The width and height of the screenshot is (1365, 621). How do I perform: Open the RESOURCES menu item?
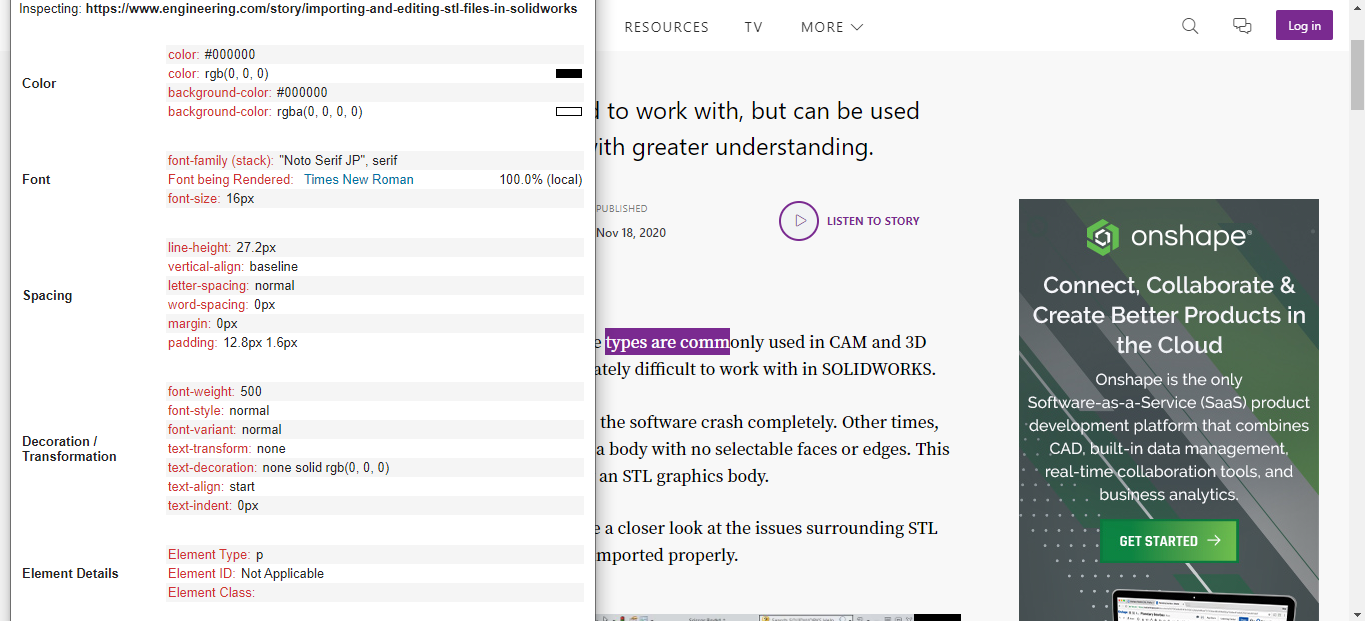click(666, 27)
